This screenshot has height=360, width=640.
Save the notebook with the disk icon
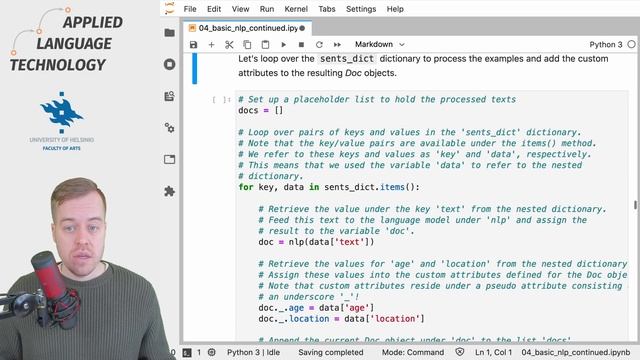click(x=193, y=44)
